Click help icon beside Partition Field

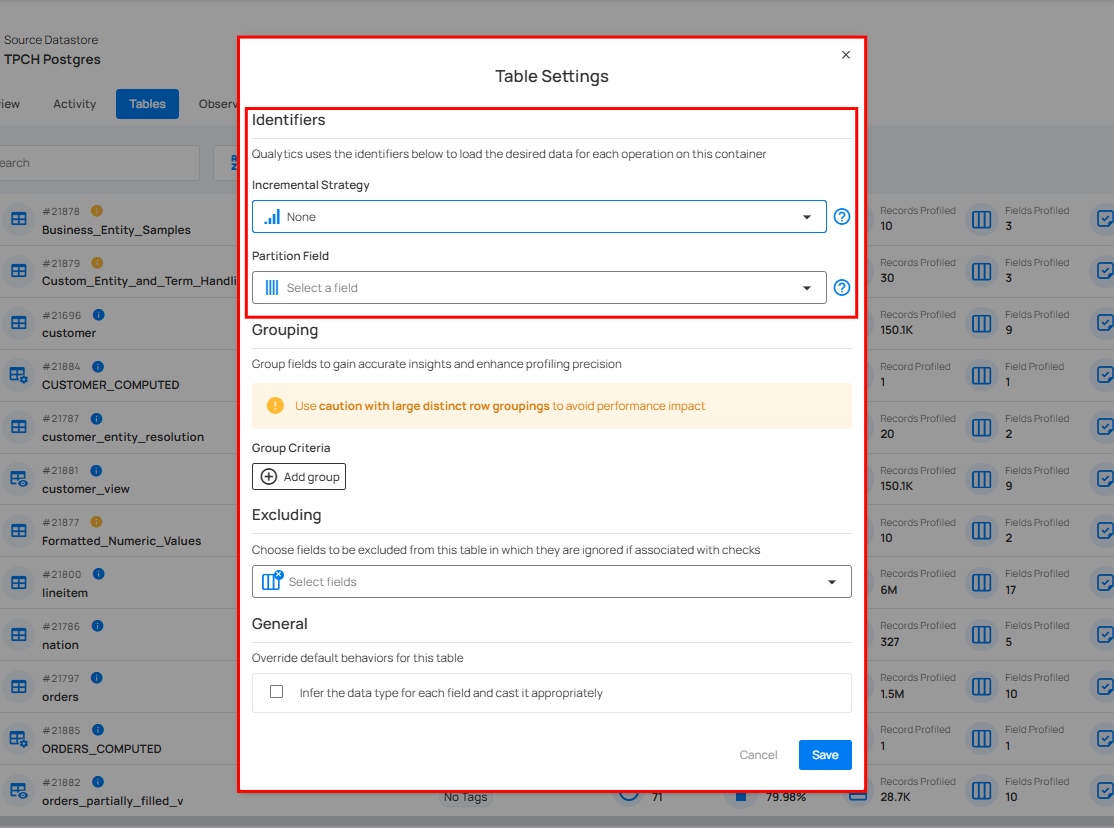[841, 288]
